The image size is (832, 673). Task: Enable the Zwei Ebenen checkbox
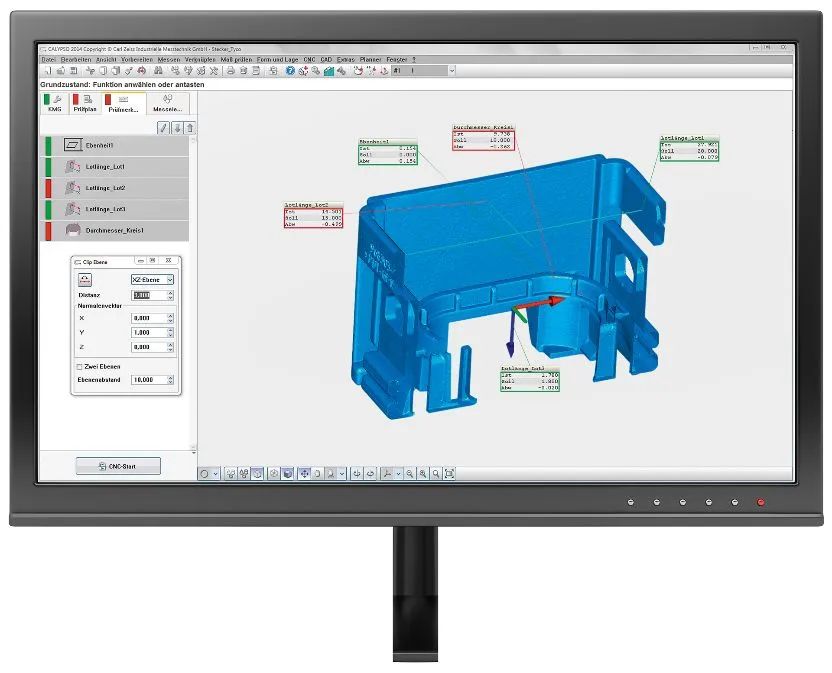coord(80,366)
